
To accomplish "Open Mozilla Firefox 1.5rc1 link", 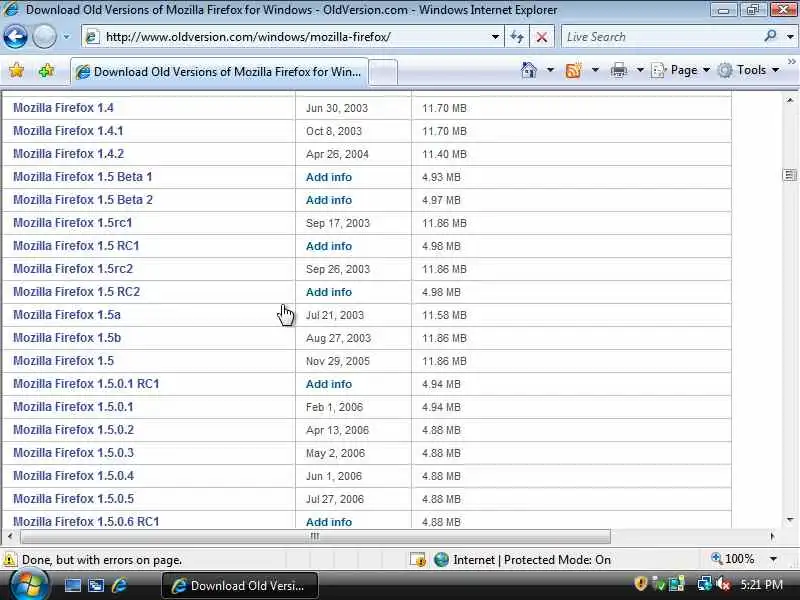I will 72,222.
